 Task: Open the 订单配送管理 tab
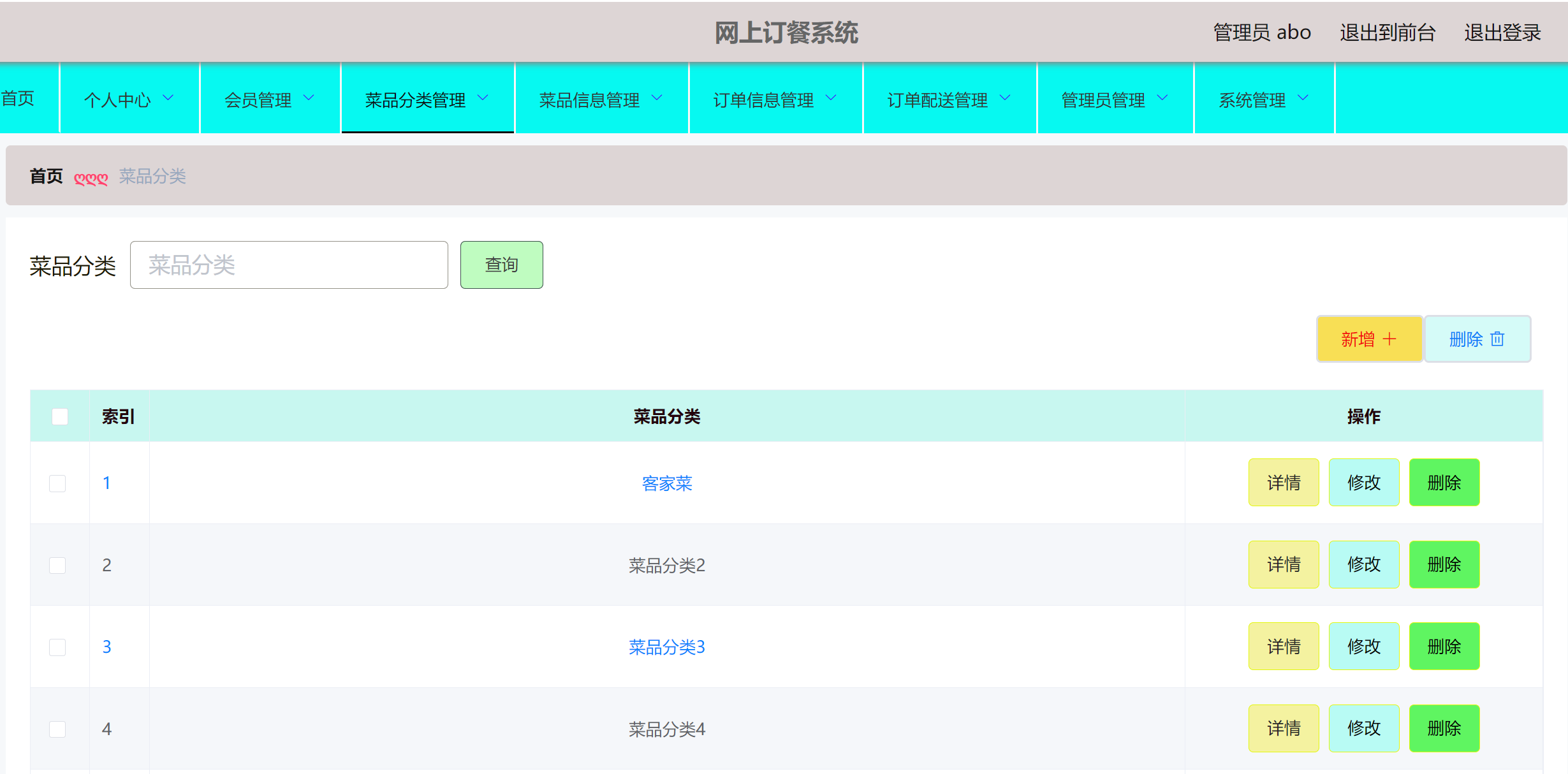pos(949,99)
